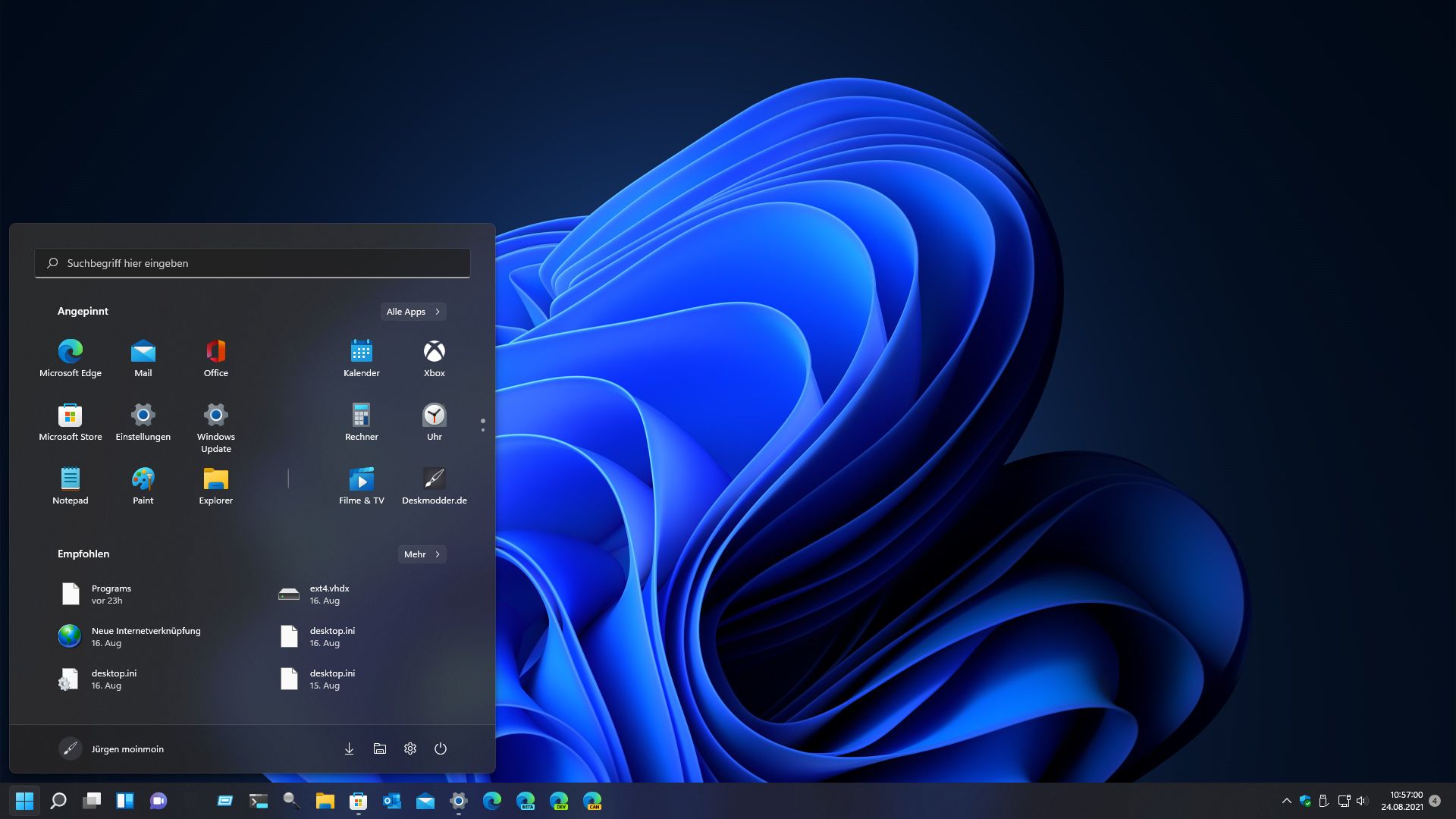Open the Run-style blue app icon on taskbar
This screenshot has height=819, width=1456.
(x=225, y=801)
